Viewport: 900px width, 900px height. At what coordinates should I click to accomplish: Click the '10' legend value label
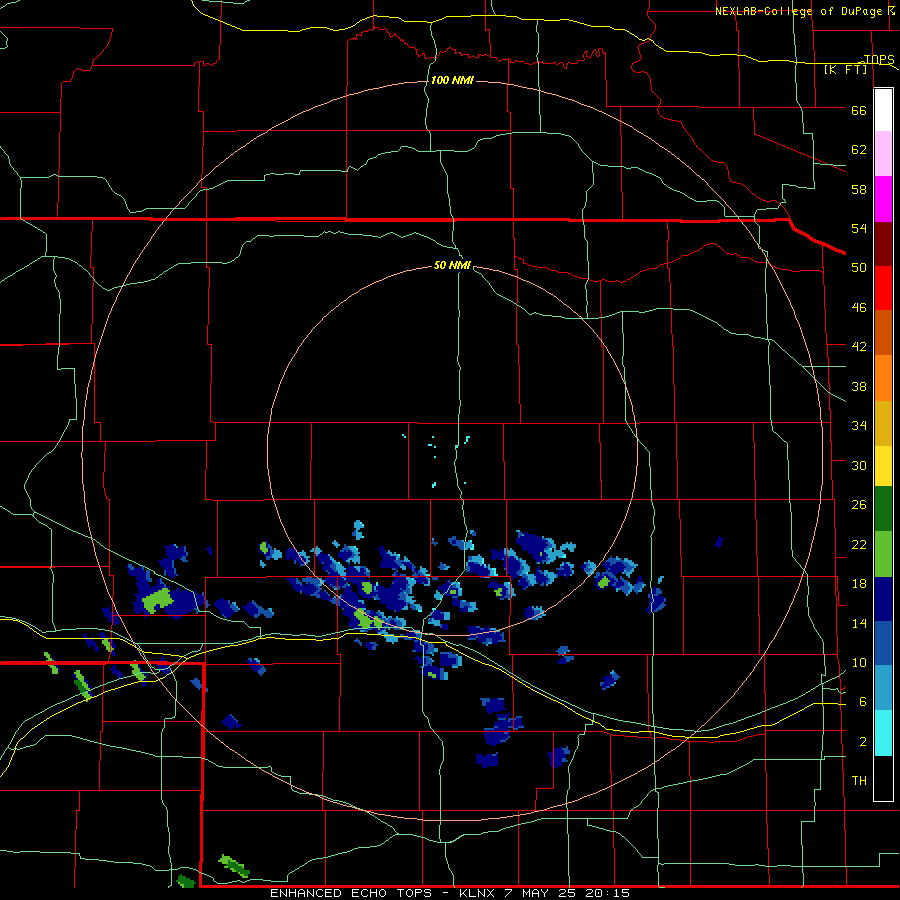(x=859, y=662)
